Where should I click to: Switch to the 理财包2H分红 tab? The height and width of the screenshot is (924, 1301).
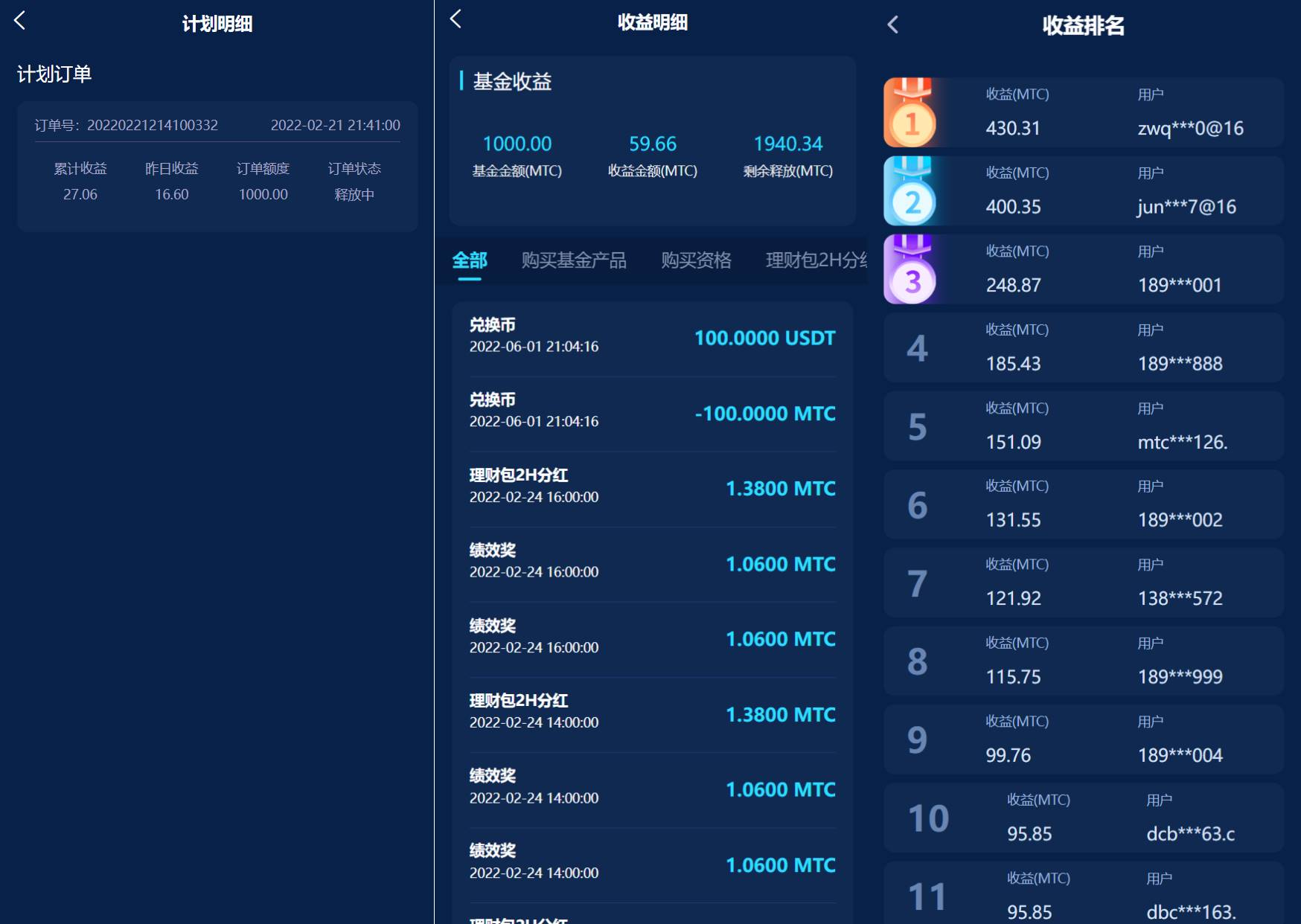[x=816, y=260]
